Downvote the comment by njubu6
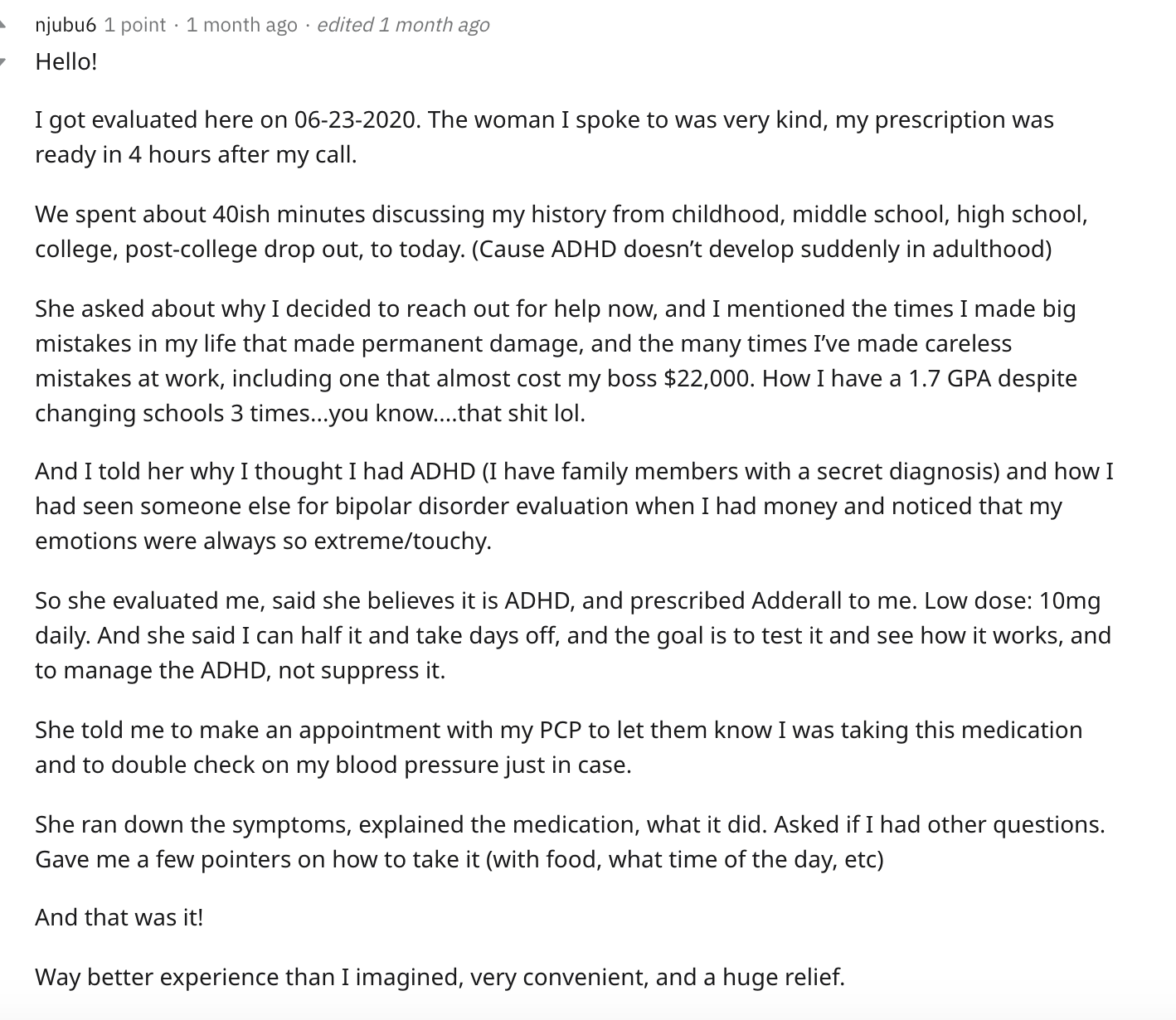This screenshot has height=1020, width=1176. tap(2, 62)
